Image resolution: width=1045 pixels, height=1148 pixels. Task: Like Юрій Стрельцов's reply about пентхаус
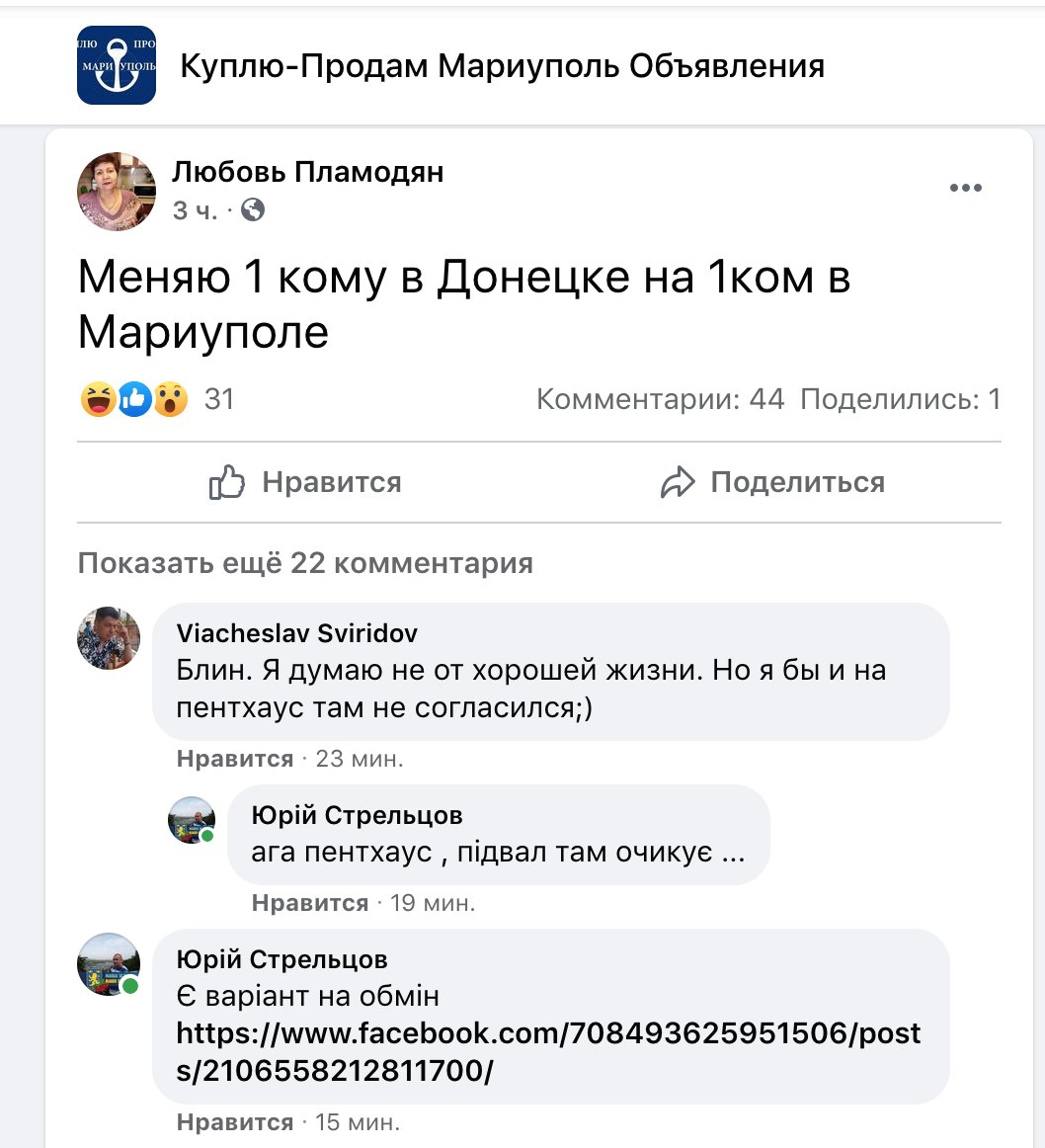click(x=310, y=903)
